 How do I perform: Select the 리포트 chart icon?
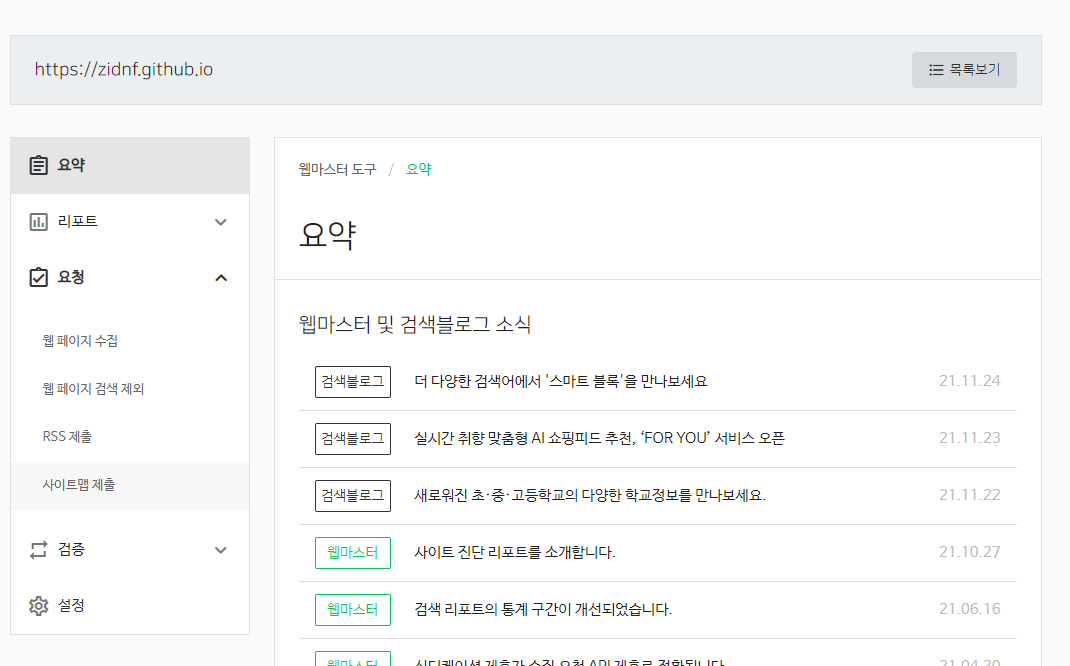[38, 221]
